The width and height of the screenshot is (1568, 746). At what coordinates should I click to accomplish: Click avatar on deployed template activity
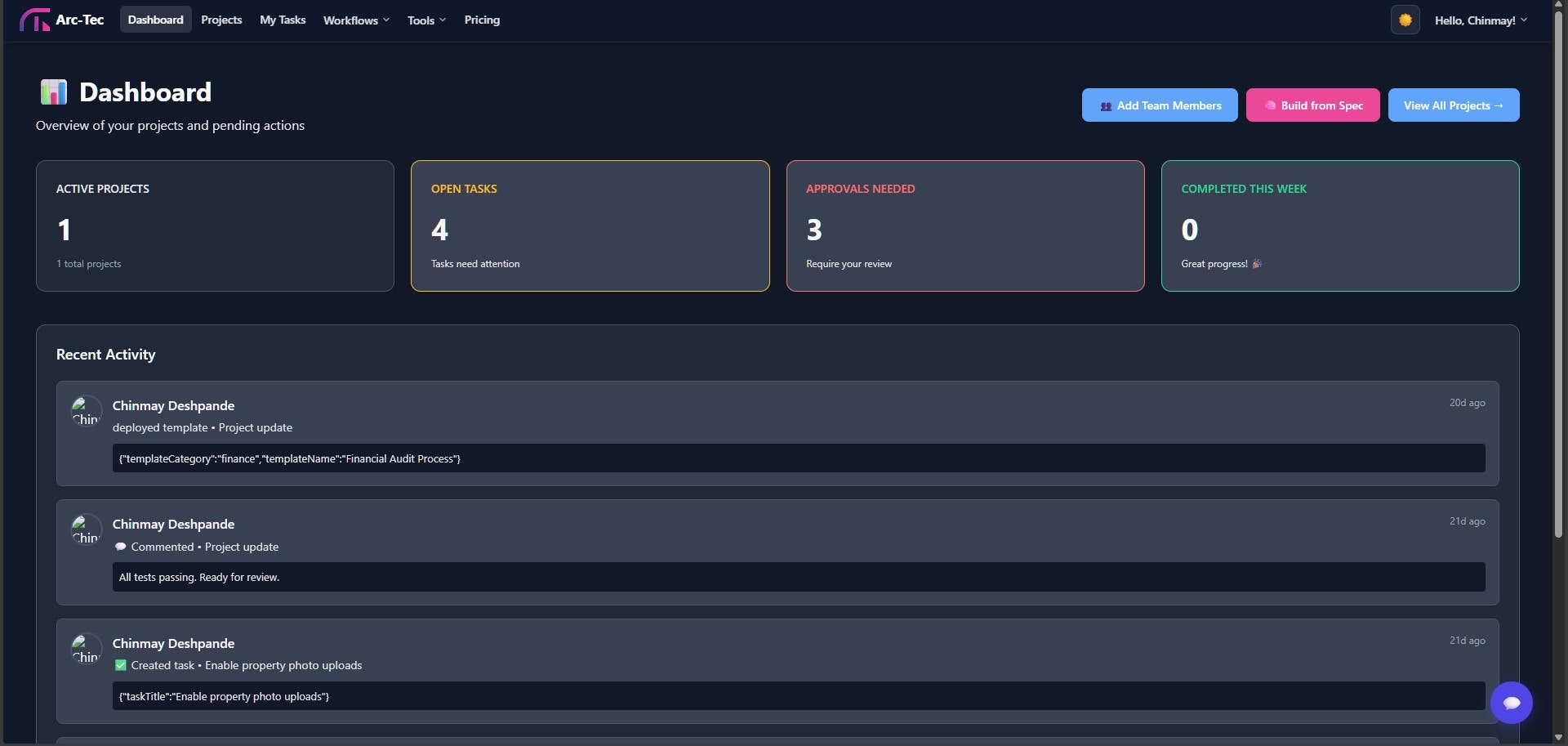[x=86, y=411]
